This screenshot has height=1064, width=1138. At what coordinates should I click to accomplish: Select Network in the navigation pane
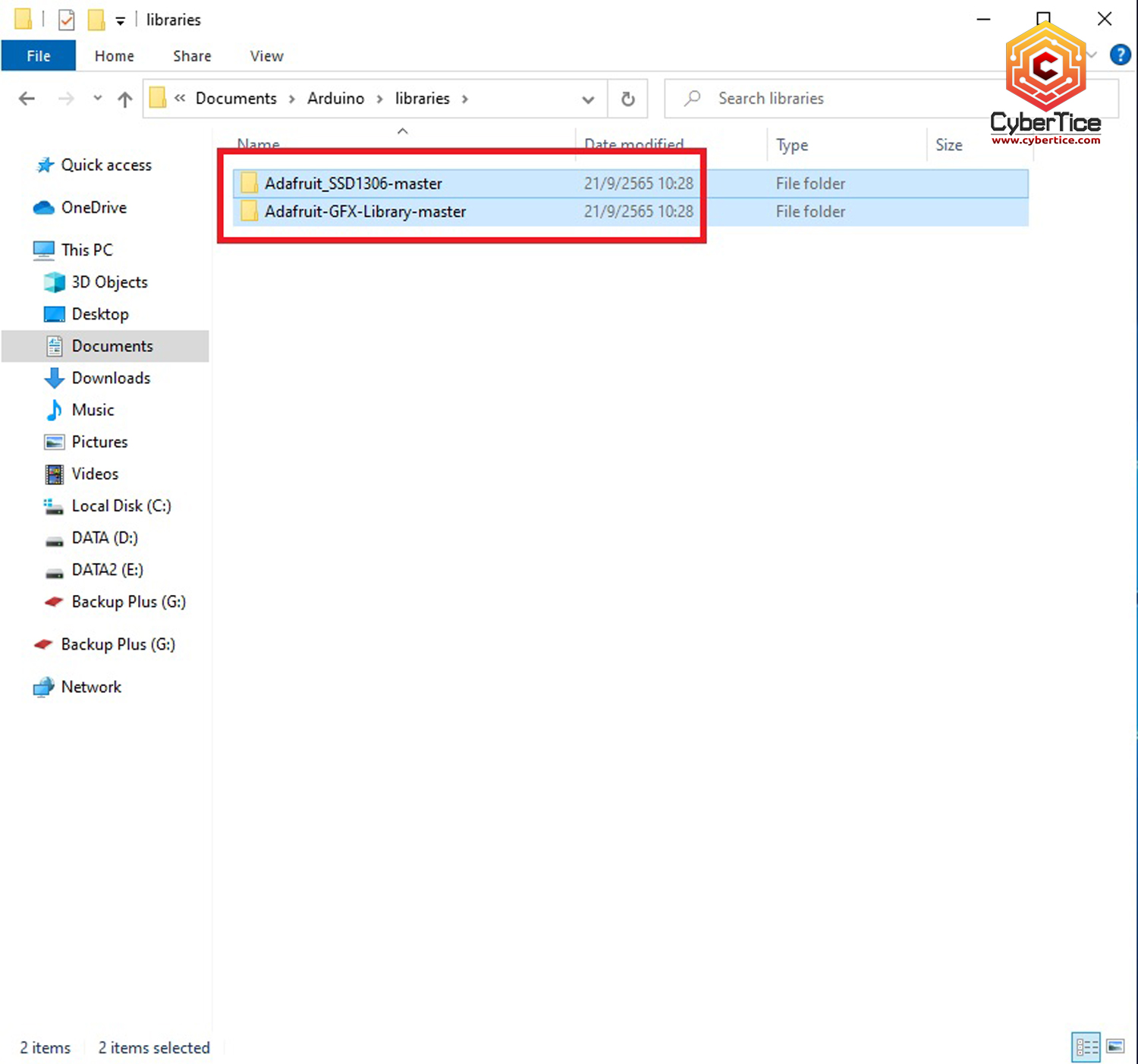point(91,687)
